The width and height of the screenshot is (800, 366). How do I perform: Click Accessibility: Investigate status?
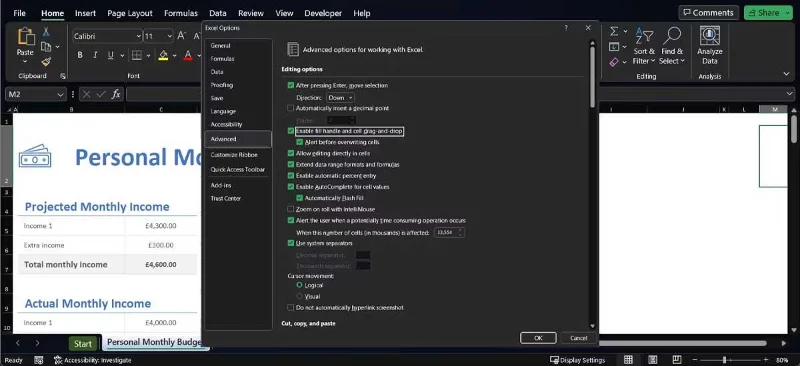(x=92, y=360)
